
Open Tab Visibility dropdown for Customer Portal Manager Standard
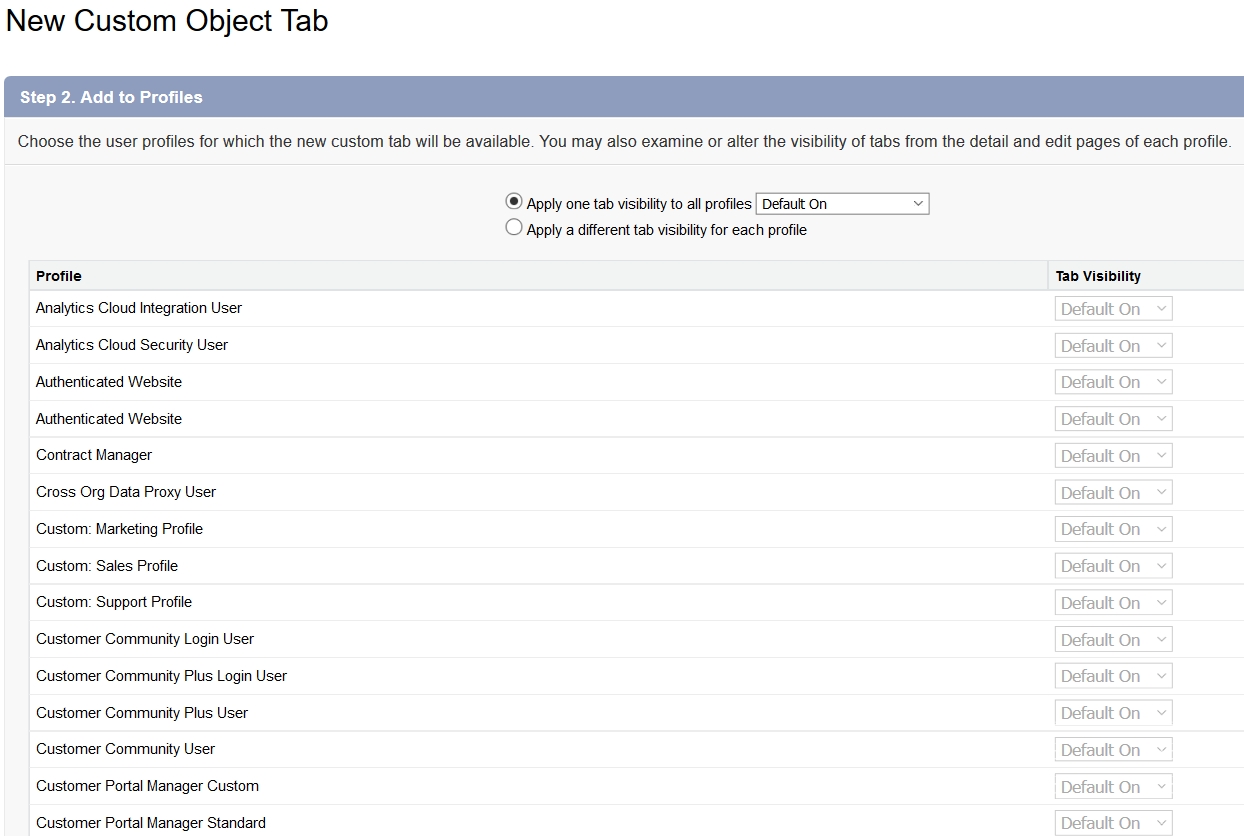pos(1113,823)
